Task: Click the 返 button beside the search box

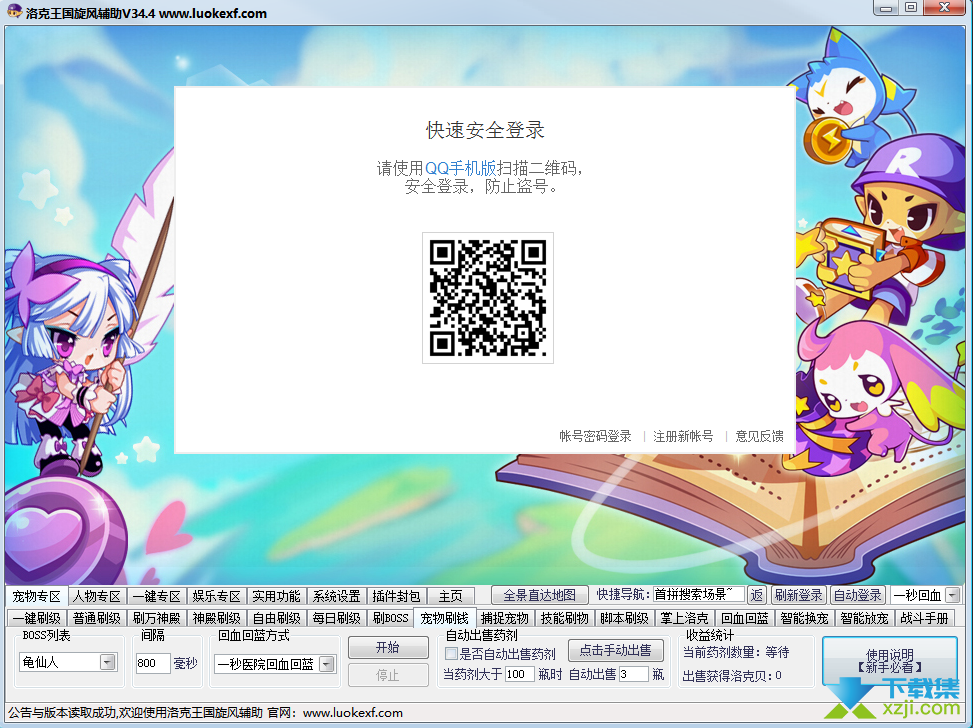Action: tap(757, 595)
